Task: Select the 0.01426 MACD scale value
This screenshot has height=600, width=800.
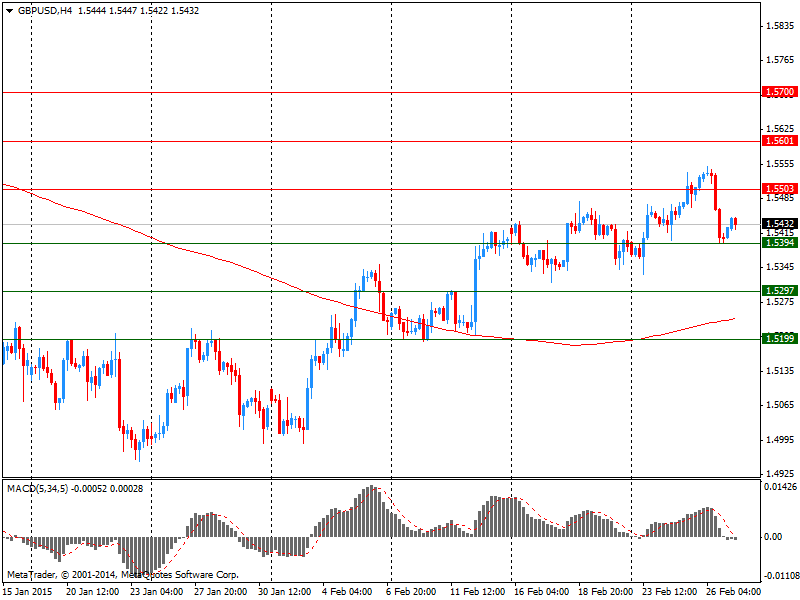Action: [781, 487]
